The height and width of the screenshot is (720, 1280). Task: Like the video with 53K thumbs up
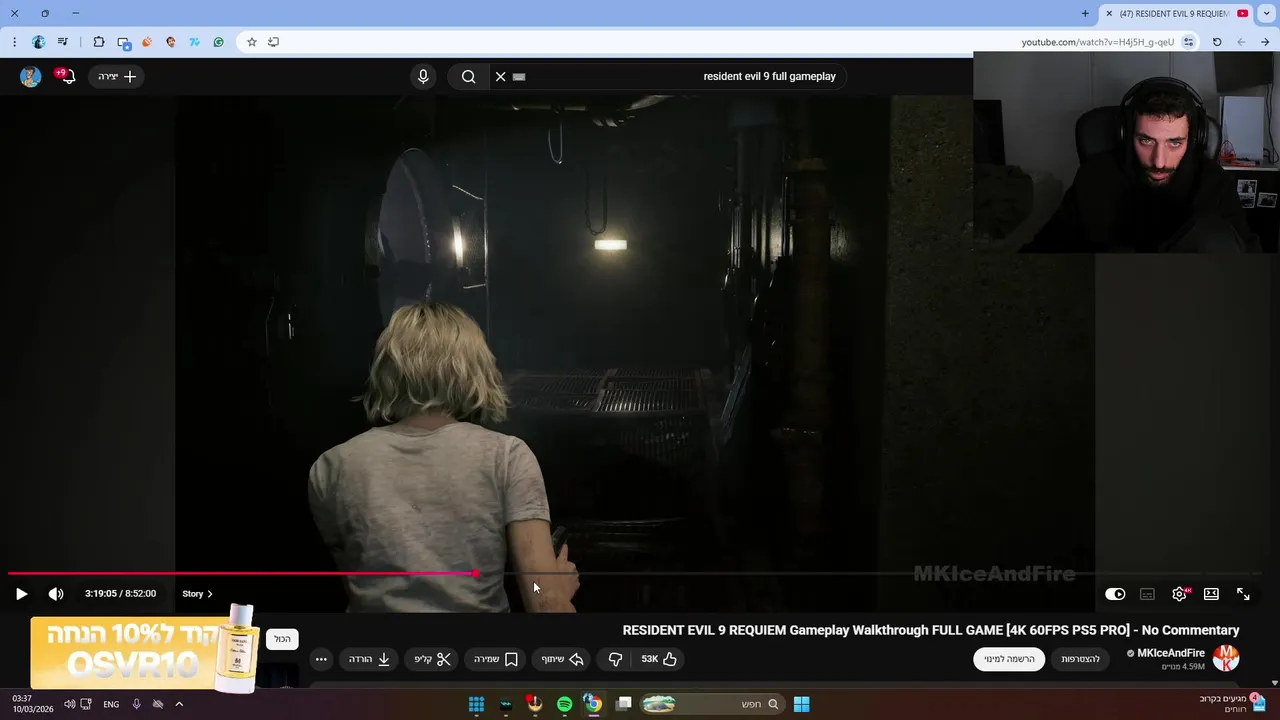[x=658, y=659]
